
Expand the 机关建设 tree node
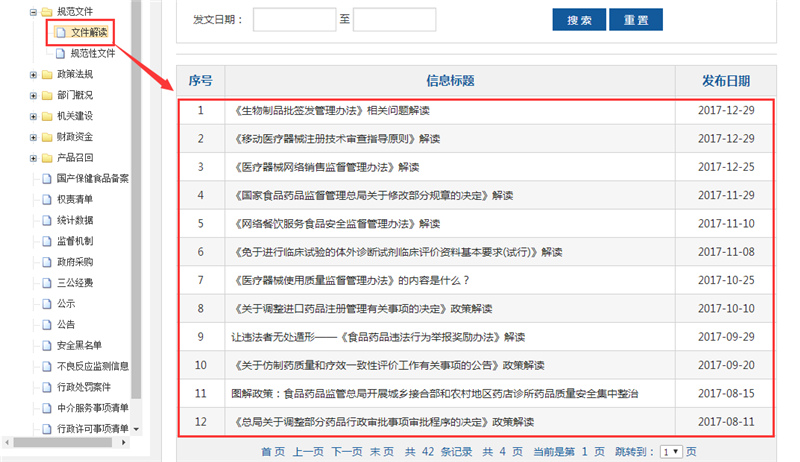[33, 116]
